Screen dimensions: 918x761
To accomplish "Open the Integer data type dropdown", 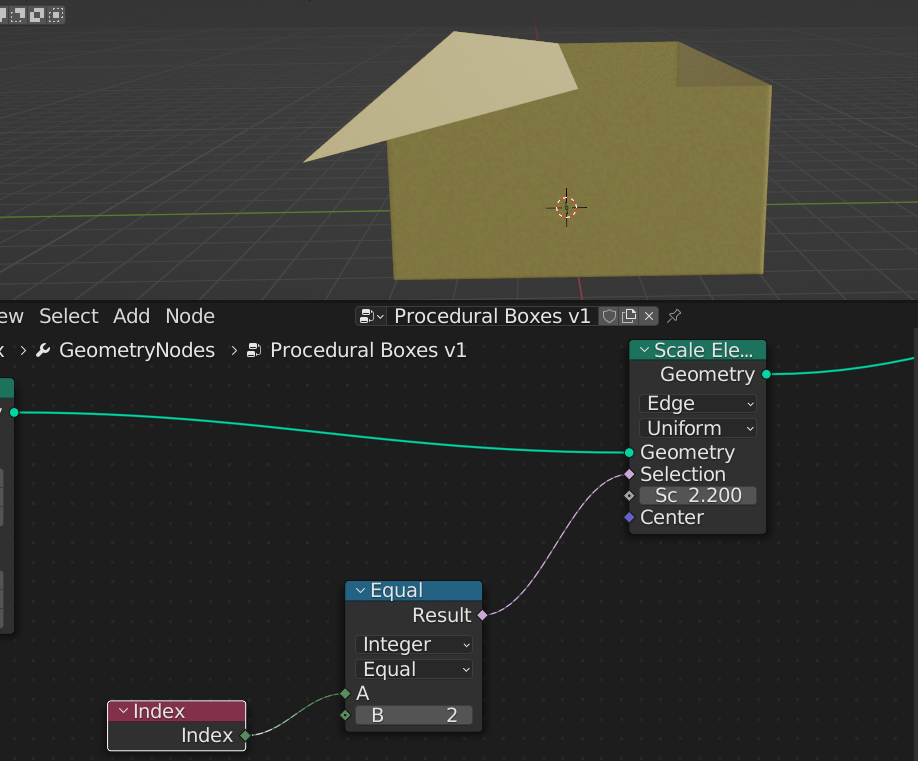I will point(414,645).
